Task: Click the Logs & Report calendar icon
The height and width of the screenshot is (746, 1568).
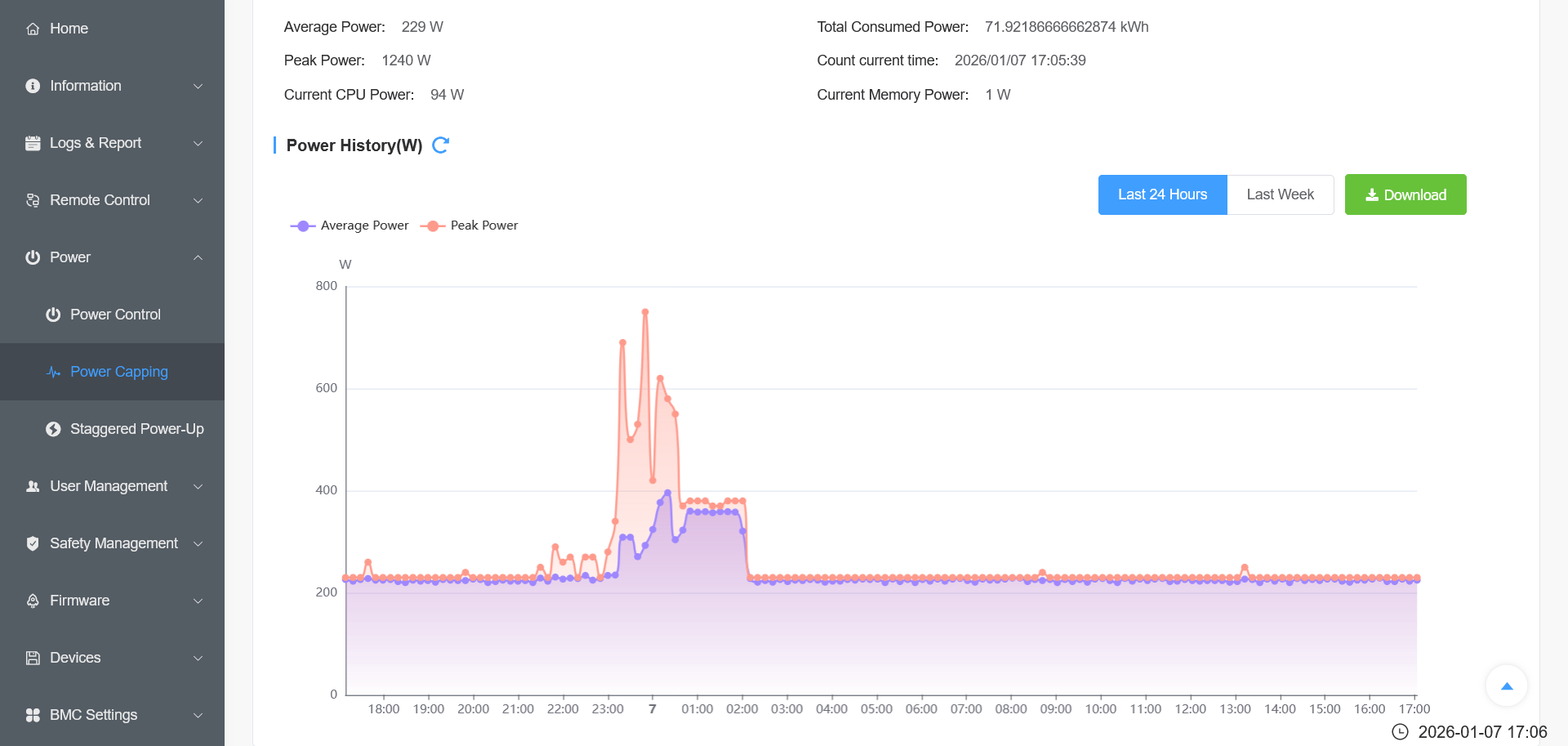Action: (33, 143)
